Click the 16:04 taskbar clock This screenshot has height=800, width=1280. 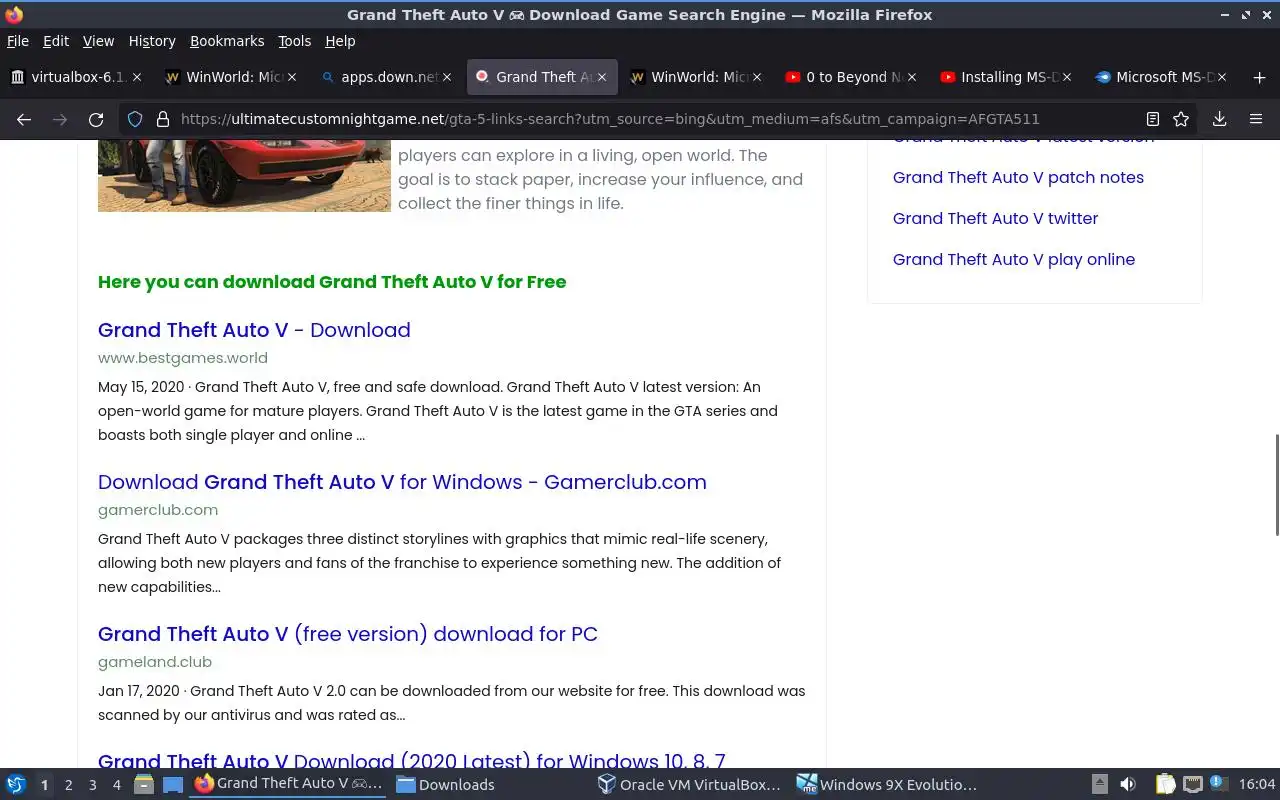point(1257,785)
